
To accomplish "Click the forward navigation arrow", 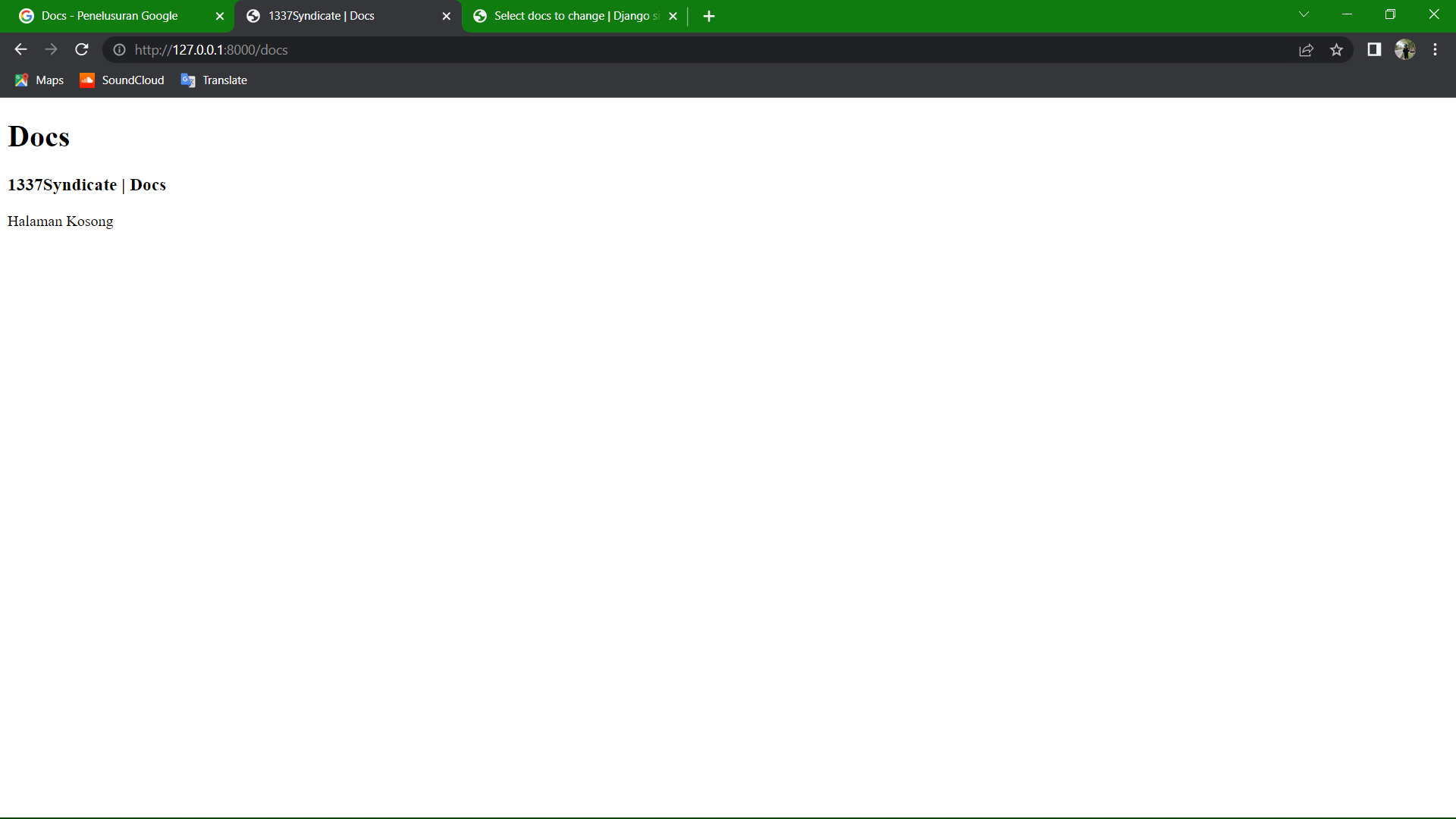I will [51, 49].
